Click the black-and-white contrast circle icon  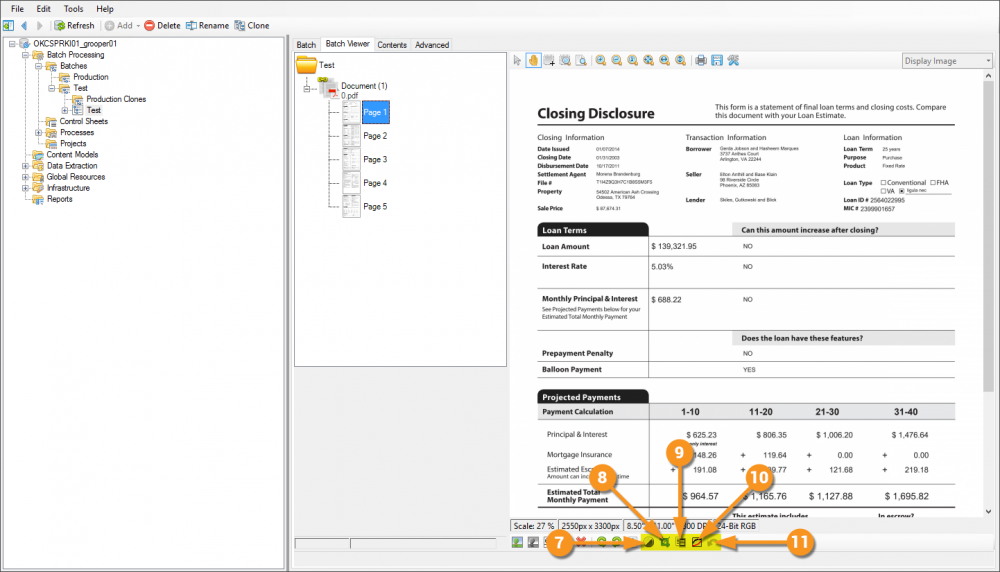point(649,542)
